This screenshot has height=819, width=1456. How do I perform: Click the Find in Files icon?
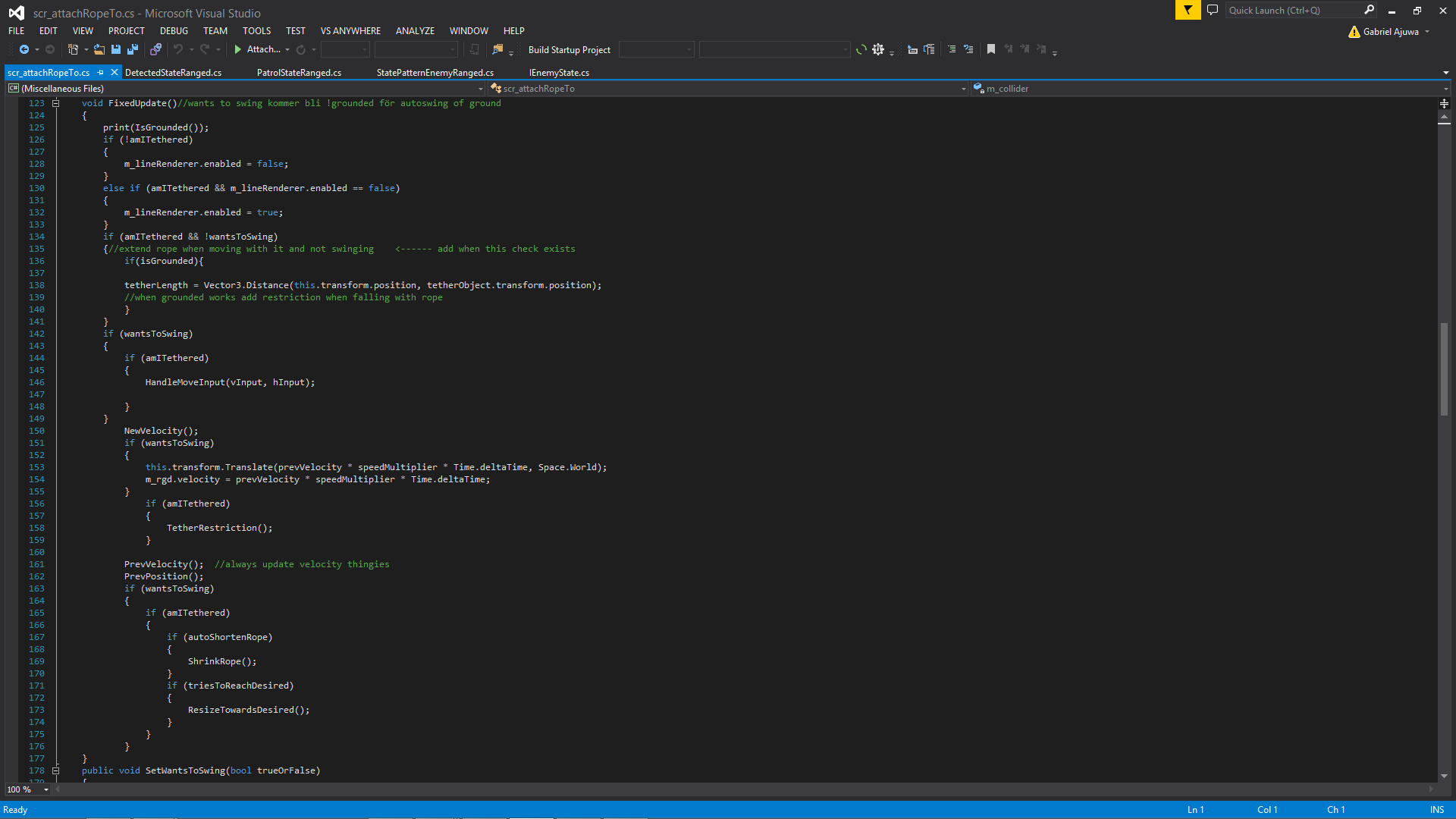click(x=497, y=49)
